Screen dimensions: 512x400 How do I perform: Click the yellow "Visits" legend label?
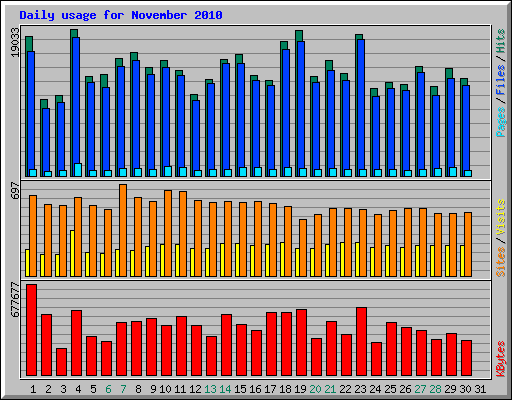click(500, 217)
